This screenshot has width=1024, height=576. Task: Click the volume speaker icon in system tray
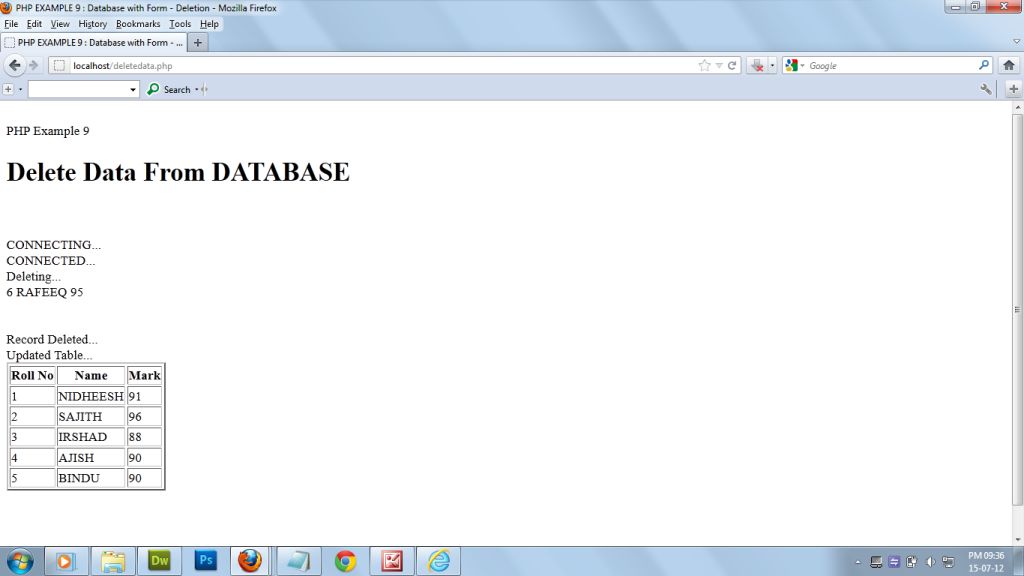pos(930,562)
